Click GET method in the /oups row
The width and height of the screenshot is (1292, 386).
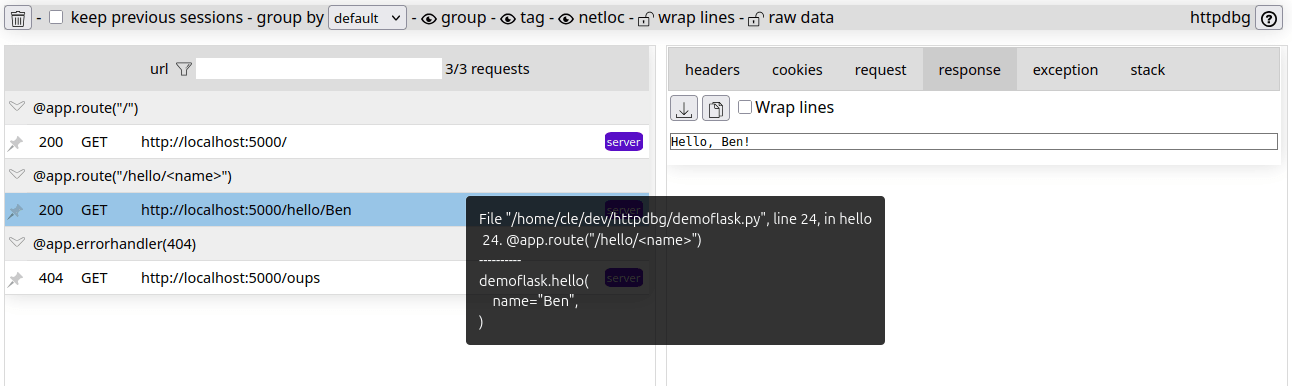pyautogui.click(x=94, y=278)
